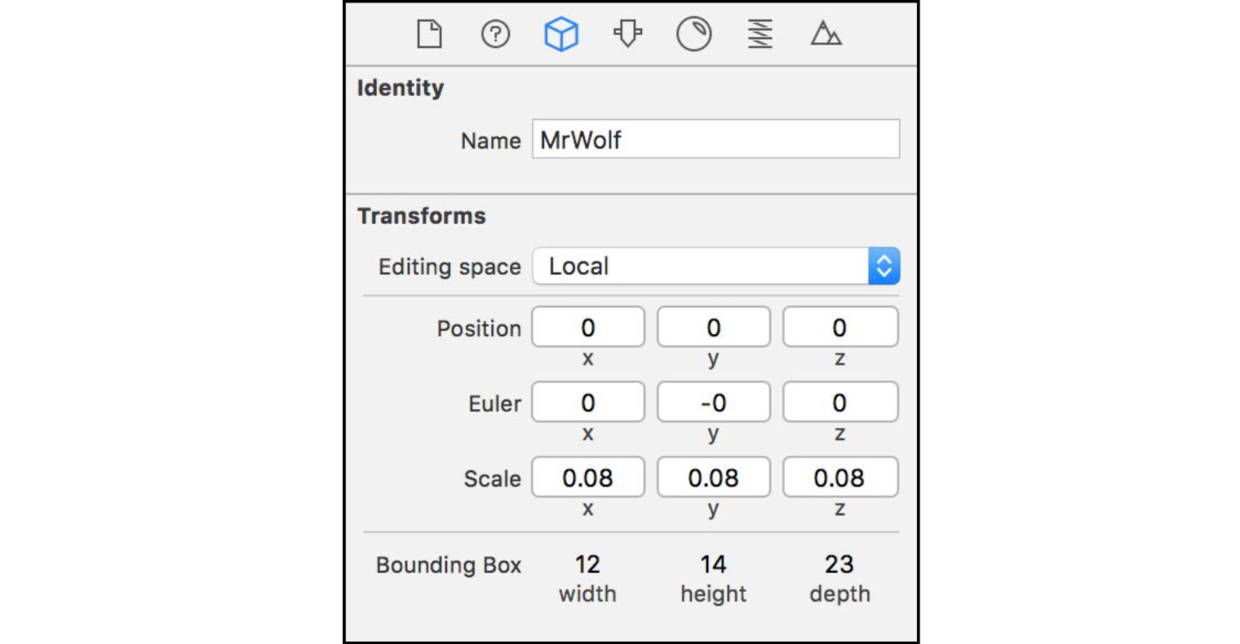The image size is (1240, 644).
Task: Click the bounding box depth value 23
Action: [839, 565]
